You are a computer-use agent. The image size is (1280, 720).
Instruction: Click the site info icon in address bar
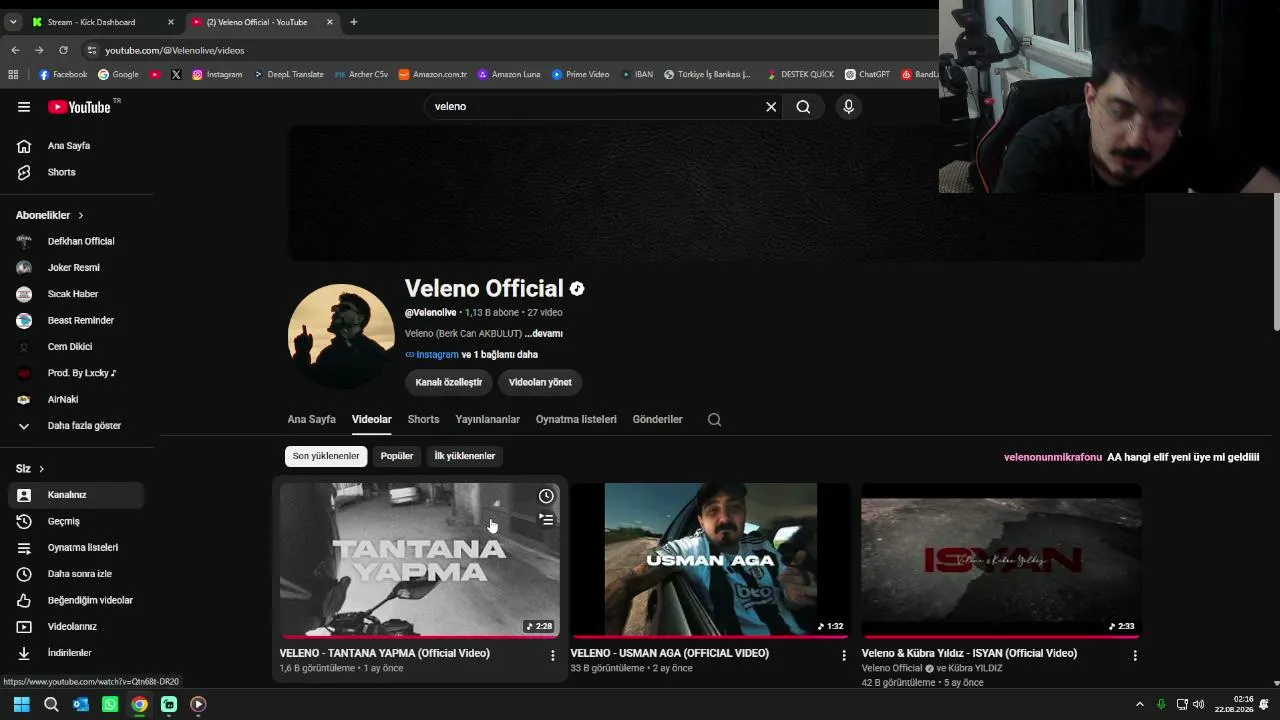coord(91,50)
